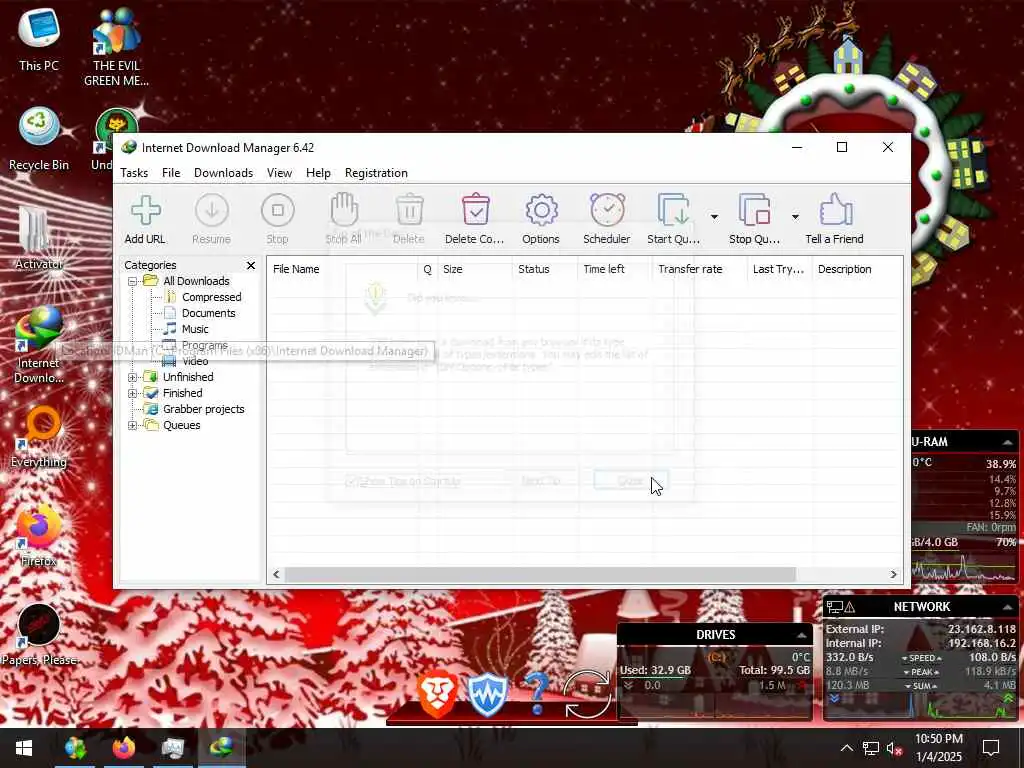Open the Stop Queue dropdown arrow

795,217
